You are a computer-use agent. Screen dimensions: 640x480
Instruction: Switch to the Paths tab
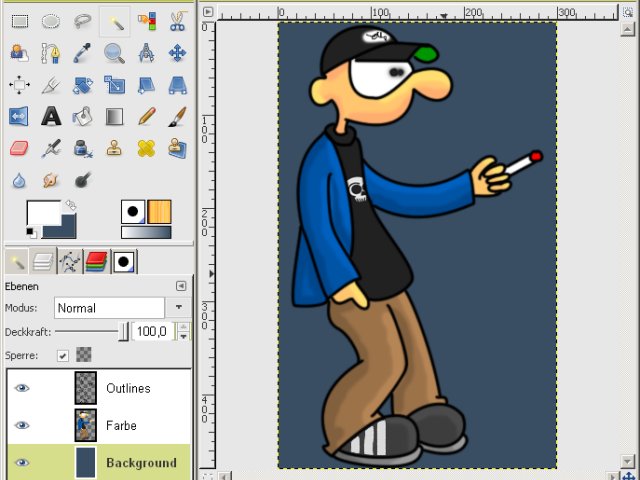(70, 261)
